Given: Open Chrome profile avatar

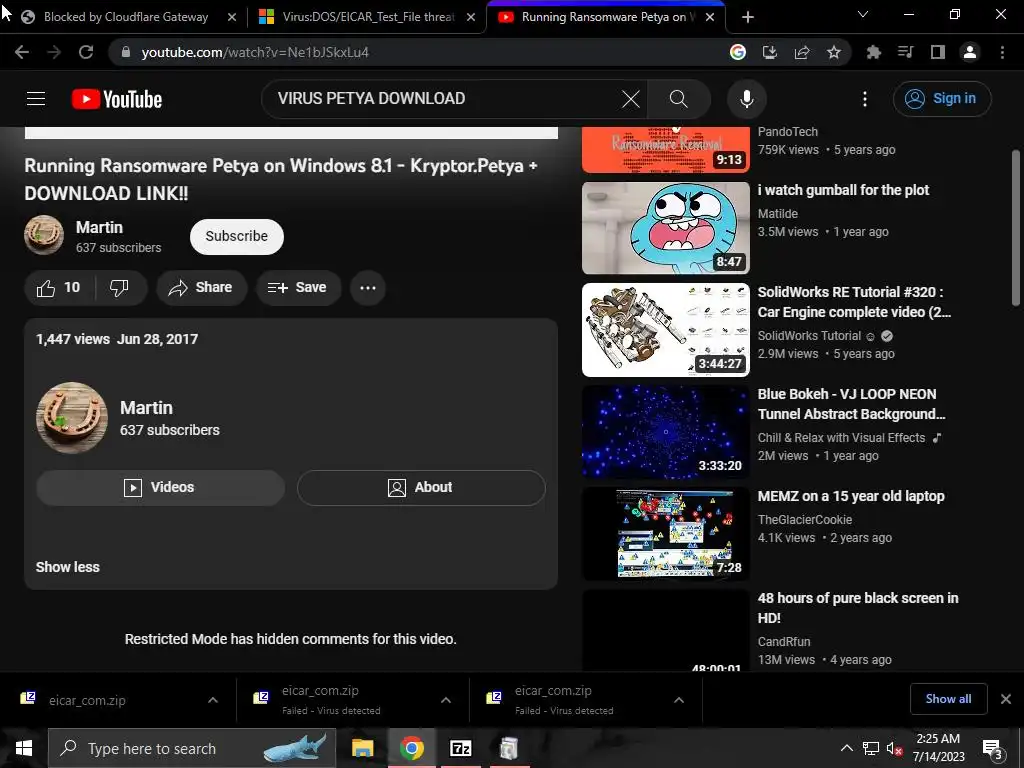Looking at the screenshot, I should (970, 52).
